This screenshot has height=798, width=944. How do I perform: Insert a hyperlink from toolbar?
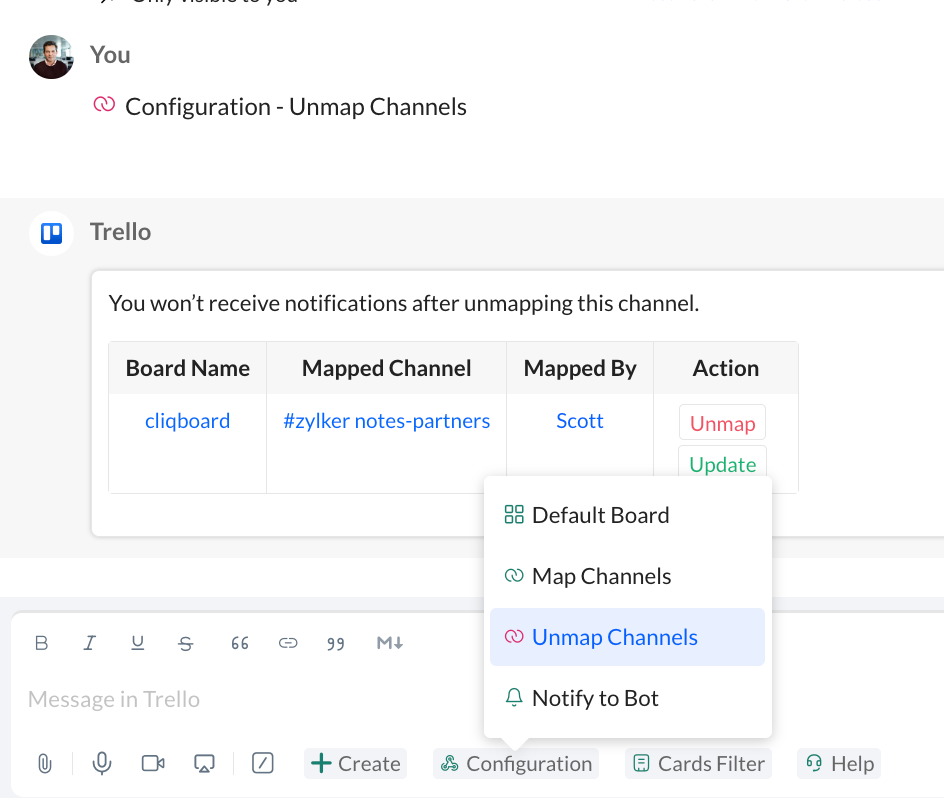point(288,643)
